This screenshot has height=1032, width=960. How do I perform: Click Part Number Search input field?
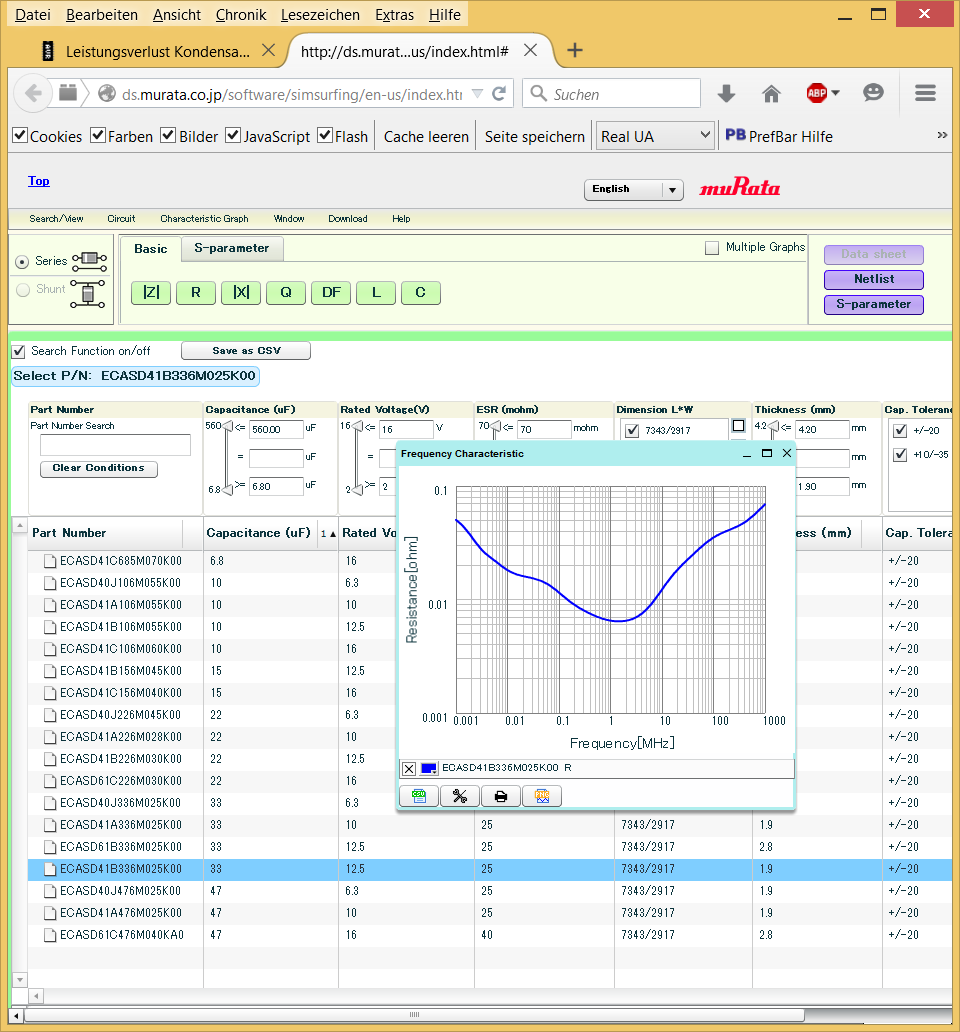click(115, 446)
